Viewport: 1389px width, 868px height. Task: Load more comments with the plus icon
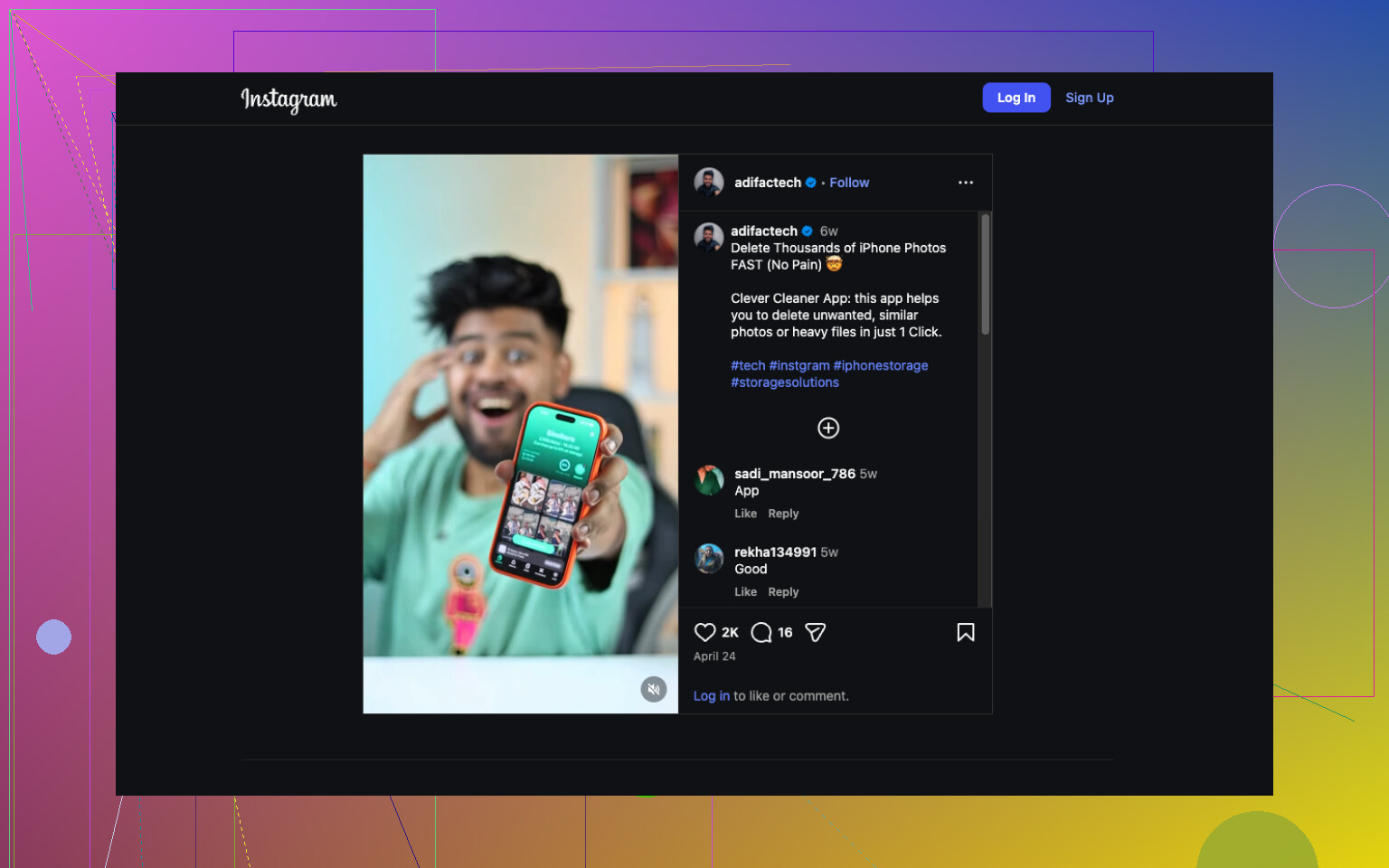828,429
